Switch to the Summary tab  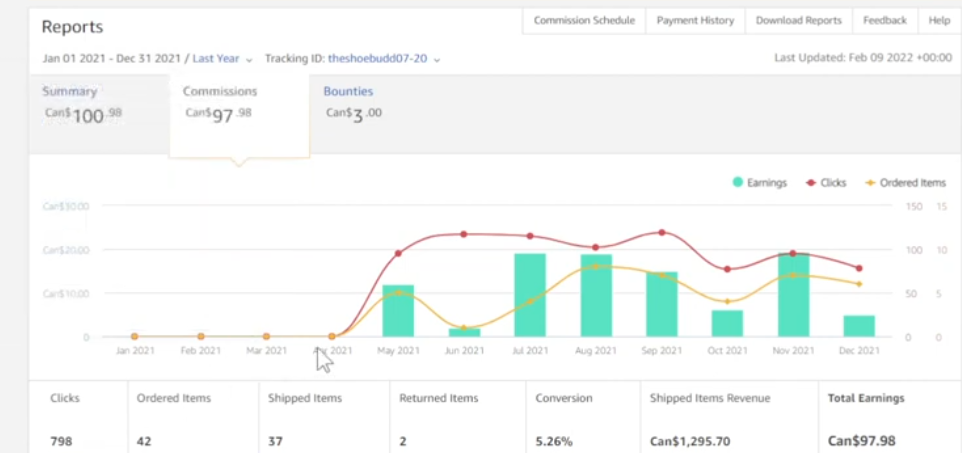pyautogui.click(x=98, y=114)
